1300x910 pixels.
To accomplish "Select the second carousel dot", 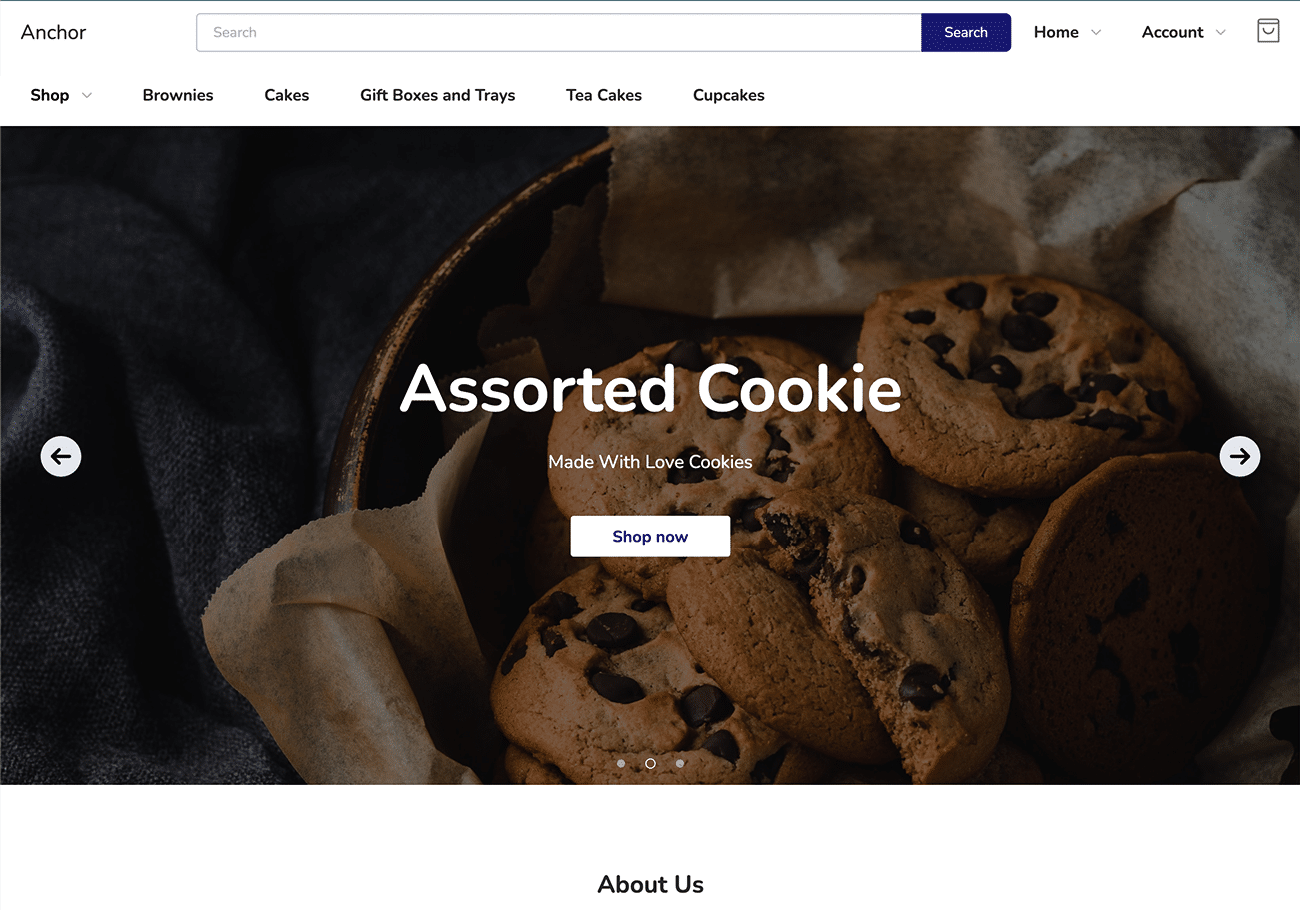I will (x=650, y=763).
